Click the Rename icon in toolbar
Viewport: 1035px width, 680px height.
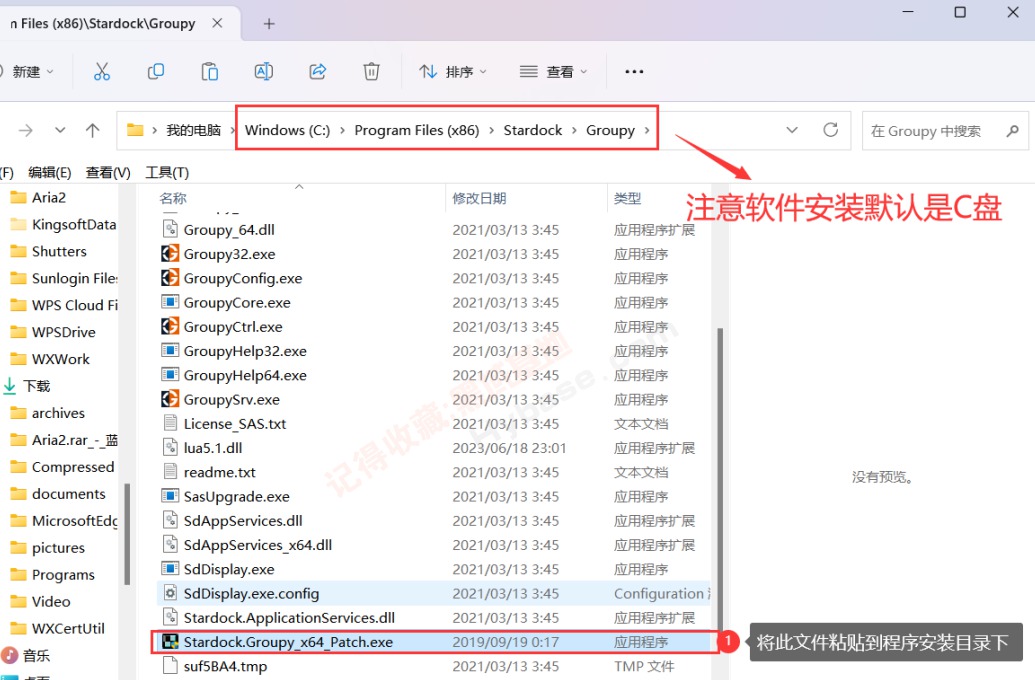coord(263,71)
